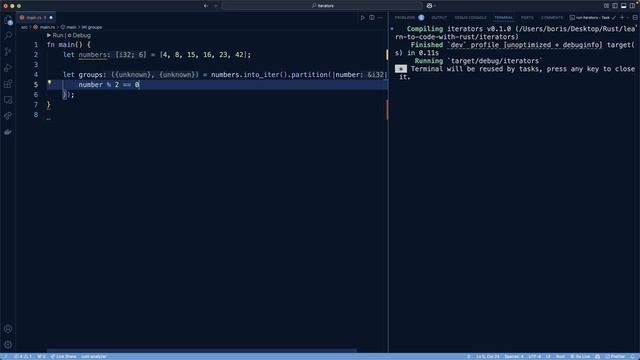Open the Manage gear in activity bar
The image size is (640, 360).
coord(8,344)
